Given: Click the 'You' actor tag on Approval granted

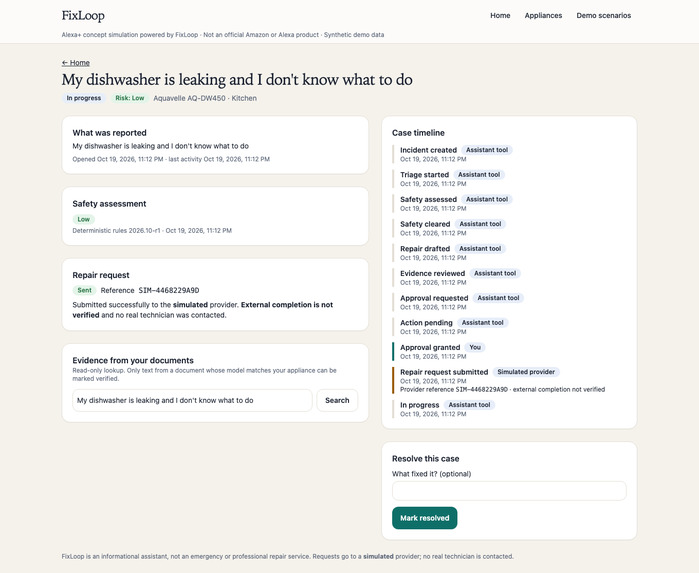Looking at the screenshot, I should click(475, 347).
